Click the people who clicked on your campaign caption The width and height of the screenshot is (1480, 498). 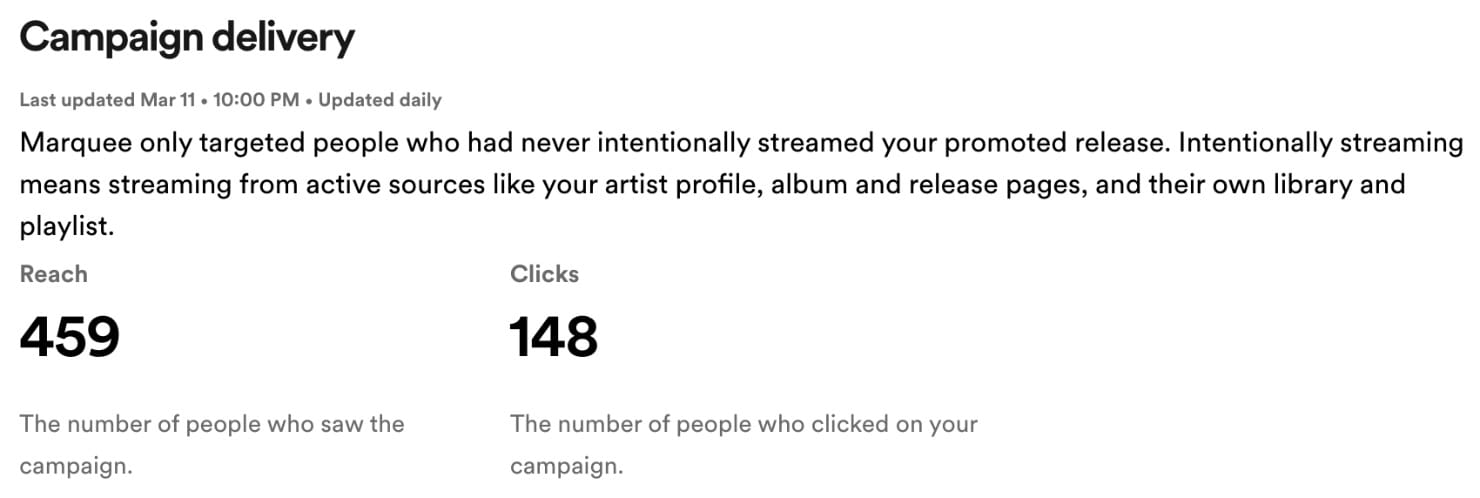(743, 424)
